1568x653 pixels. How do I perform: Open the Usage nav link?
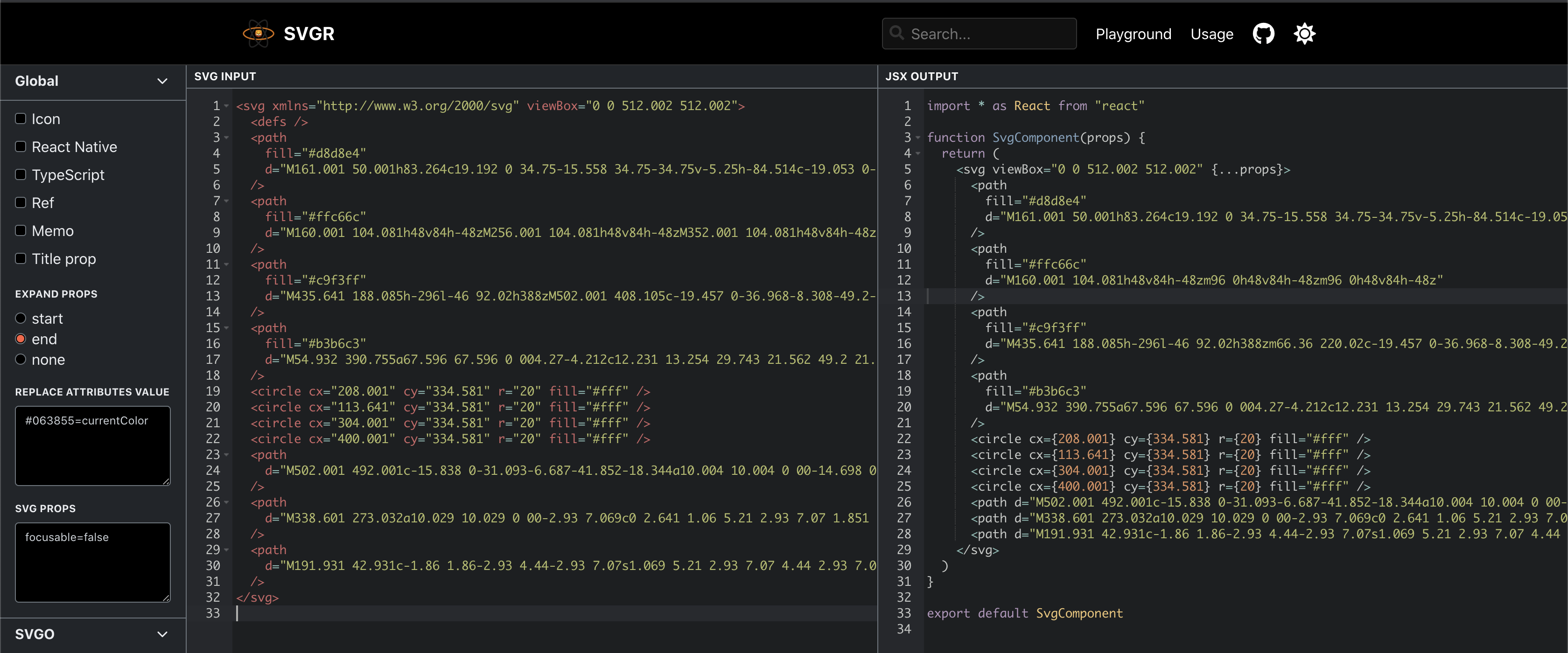(1211, 34)
